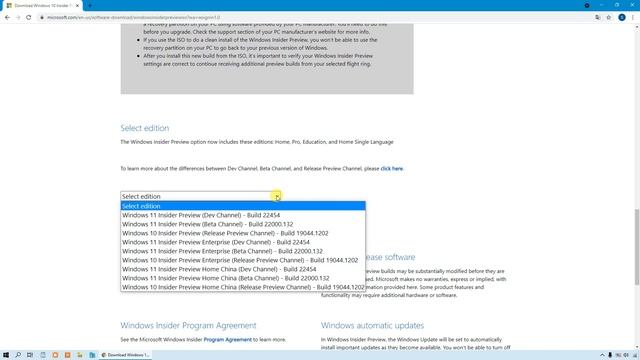Click the volume speaker tray icon
Viewport: 640px width, 360px height.
[626, 355]
